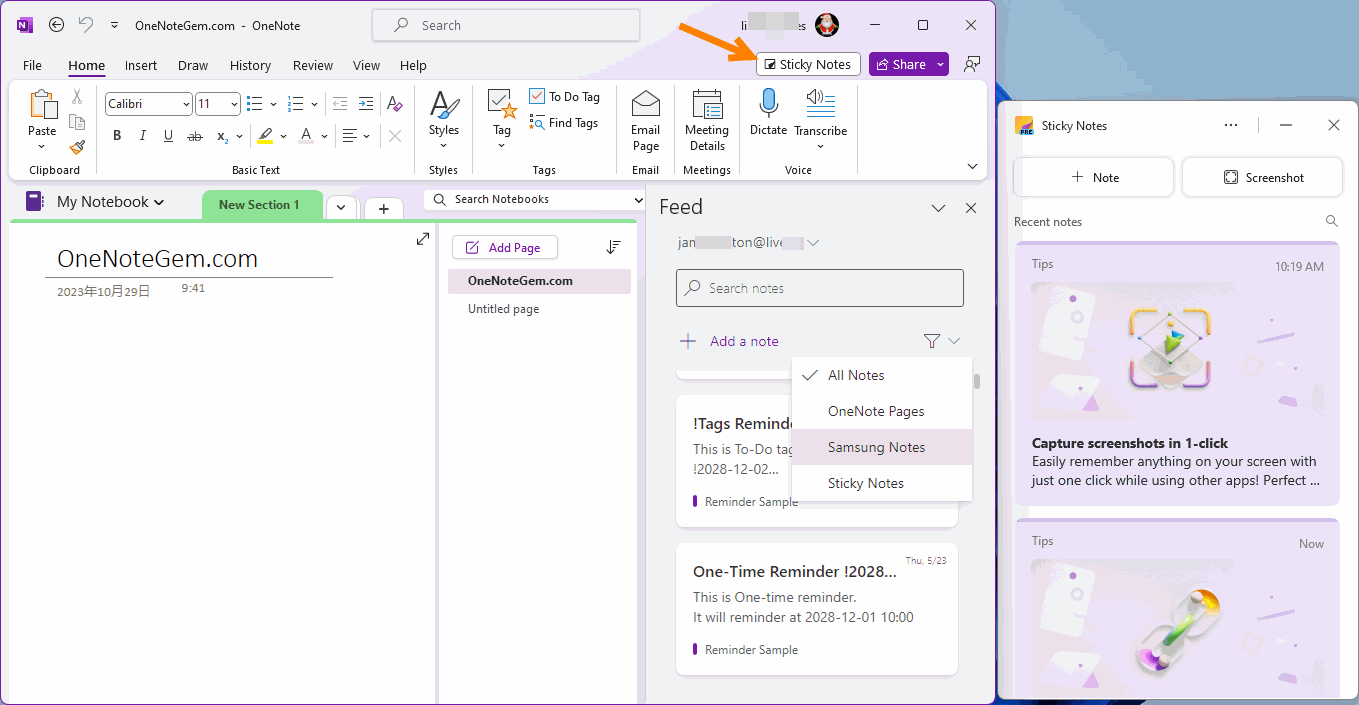The width and height of the screenshot is (1359, 705).
Task: Create new Note in Sticky Notes window
Action: [x=1094, y=177]
